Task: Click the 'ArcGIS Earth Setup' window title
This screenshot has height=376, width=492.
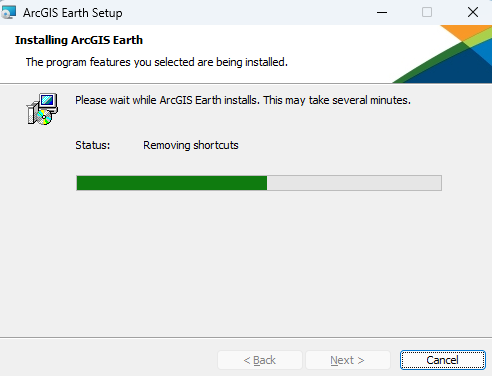Action: coord(73,13)
